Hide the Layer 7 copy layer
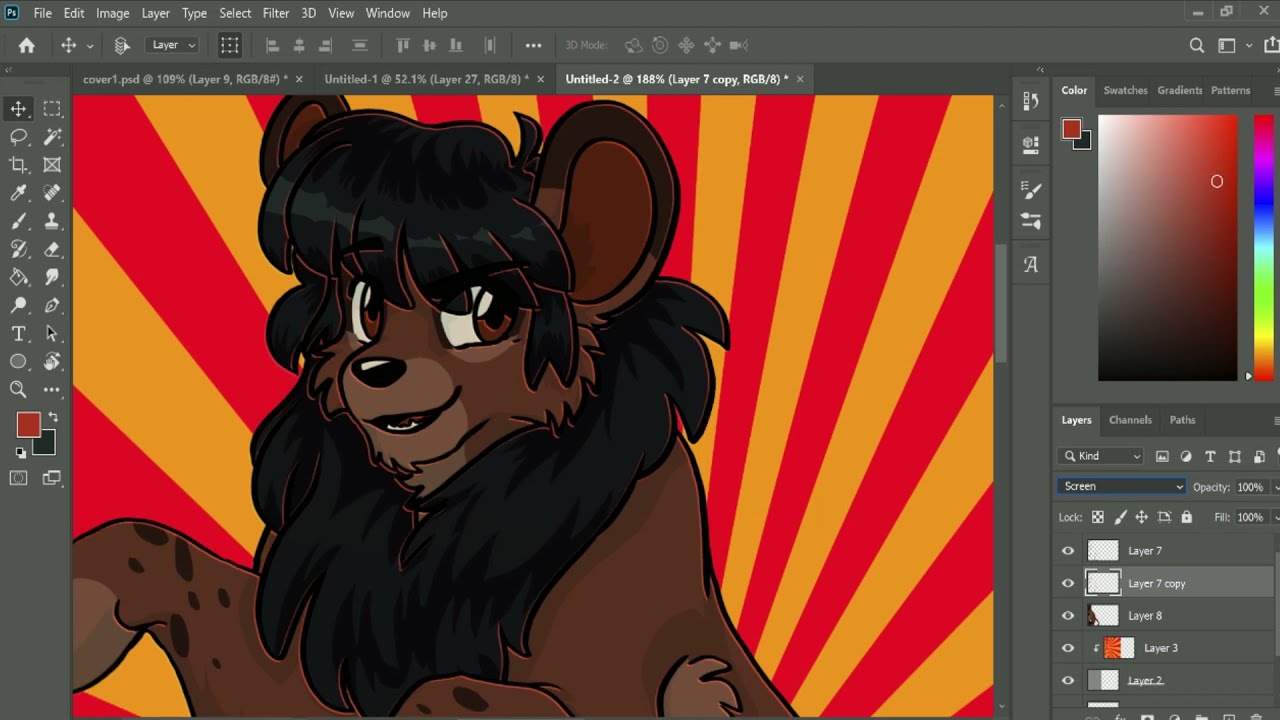This screenshot has height=720, width=1280. click(x=1068, y=583)
